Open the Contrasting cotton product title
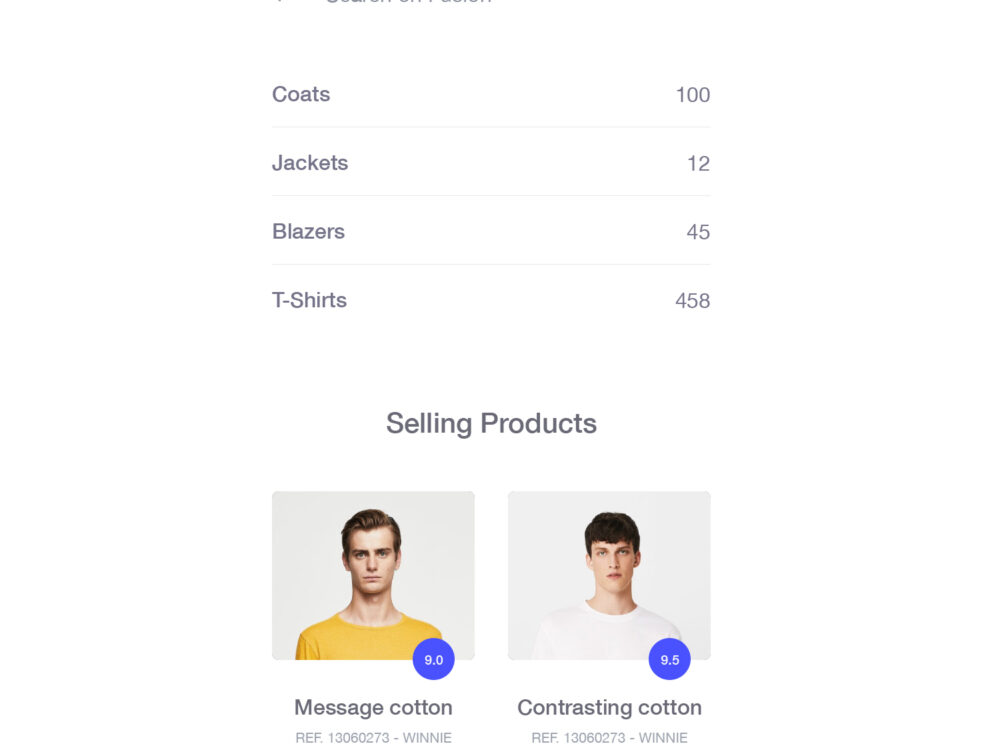The height and width of the screenshot is (750, 1000). tap(609, 707)
